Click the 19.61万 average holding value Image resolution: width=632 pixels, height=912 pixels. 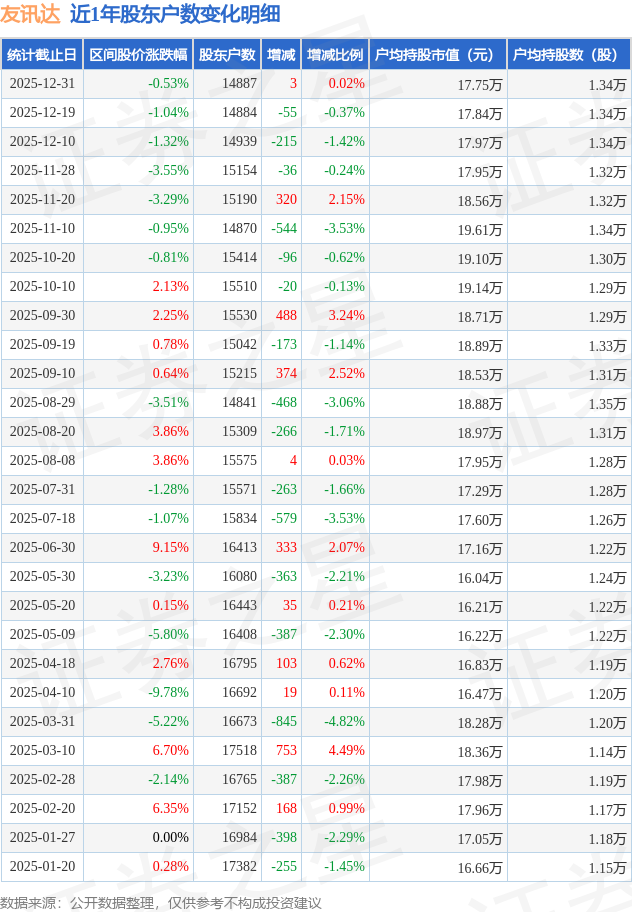coord(479,230)
